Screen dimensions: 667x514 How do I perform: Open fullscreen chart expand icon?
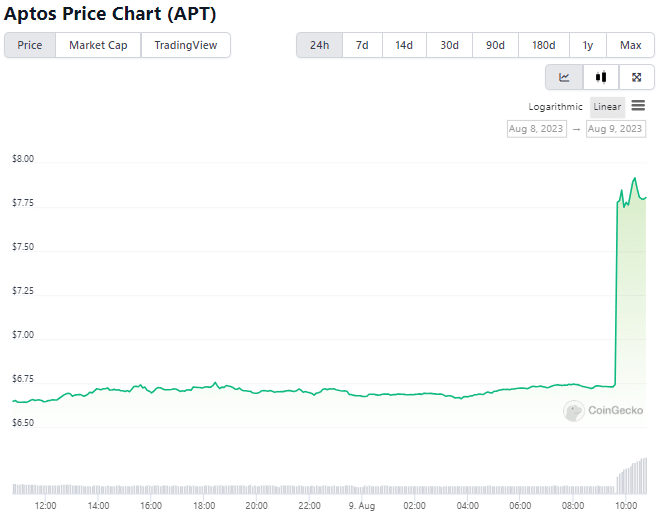[636, 77]
